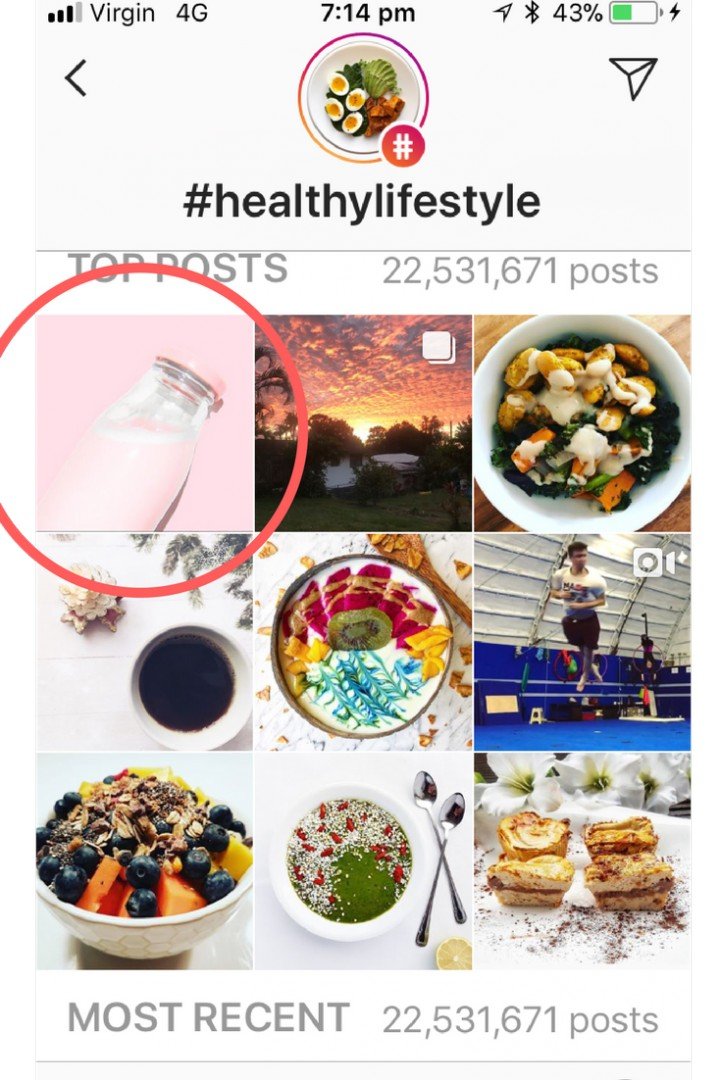Tap the red hashtag badge
The height and width of the screenshot is (1080, 721).
click(x=404, y=146)
